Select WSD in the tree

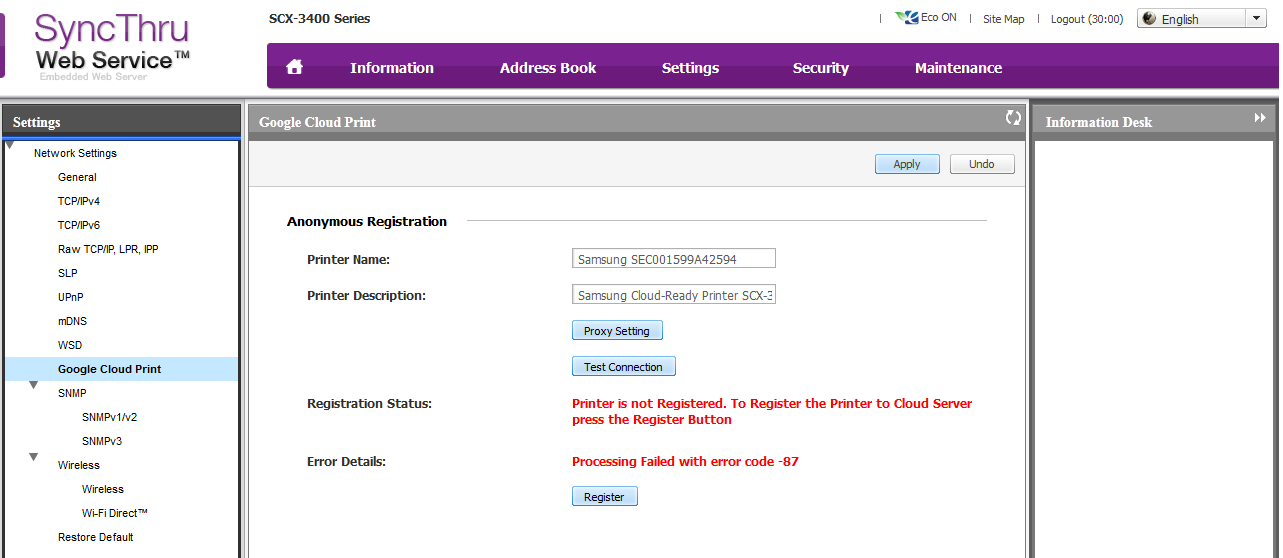(70, 345)
